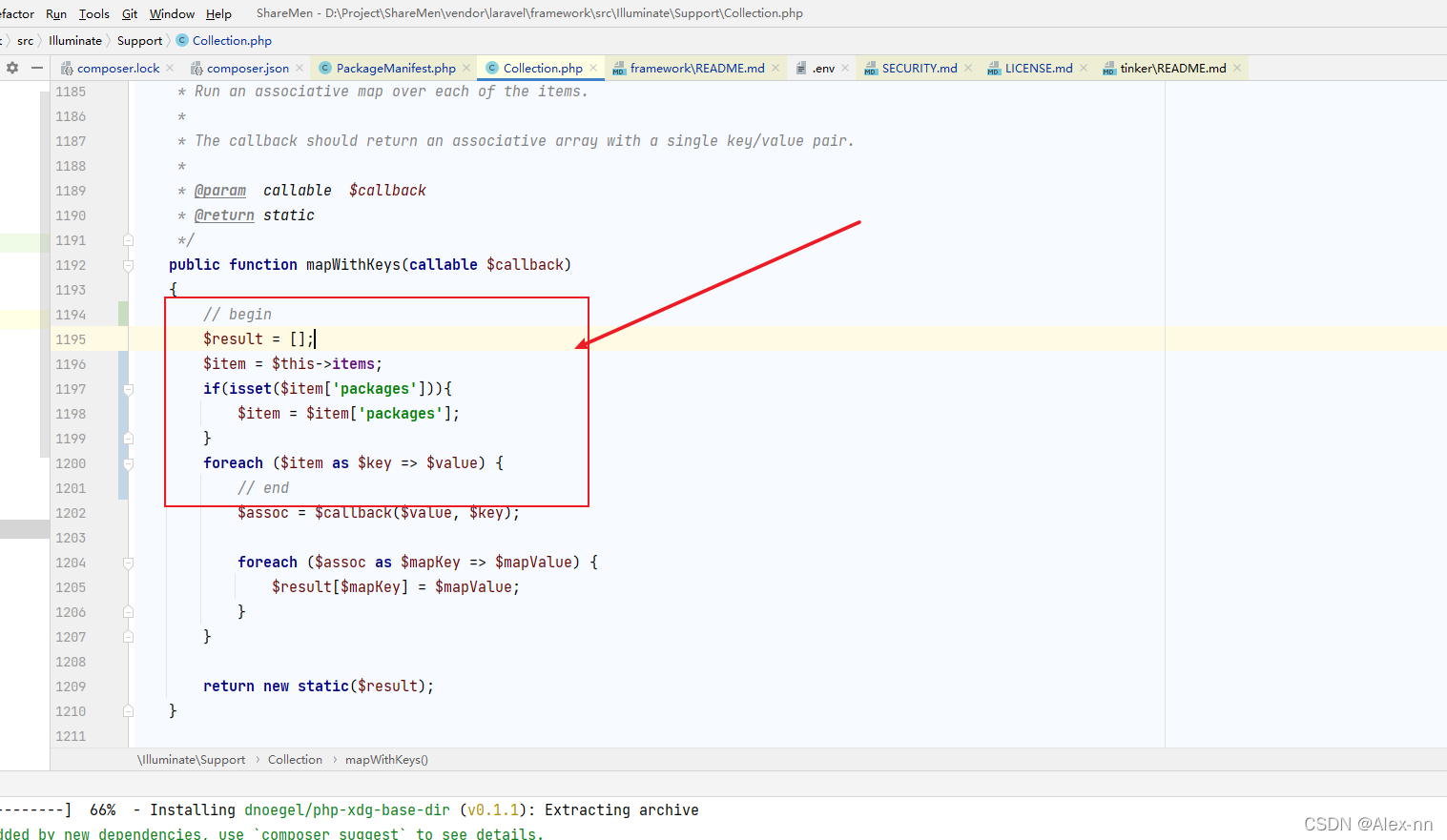Open the Tools menu

point(93,13)
